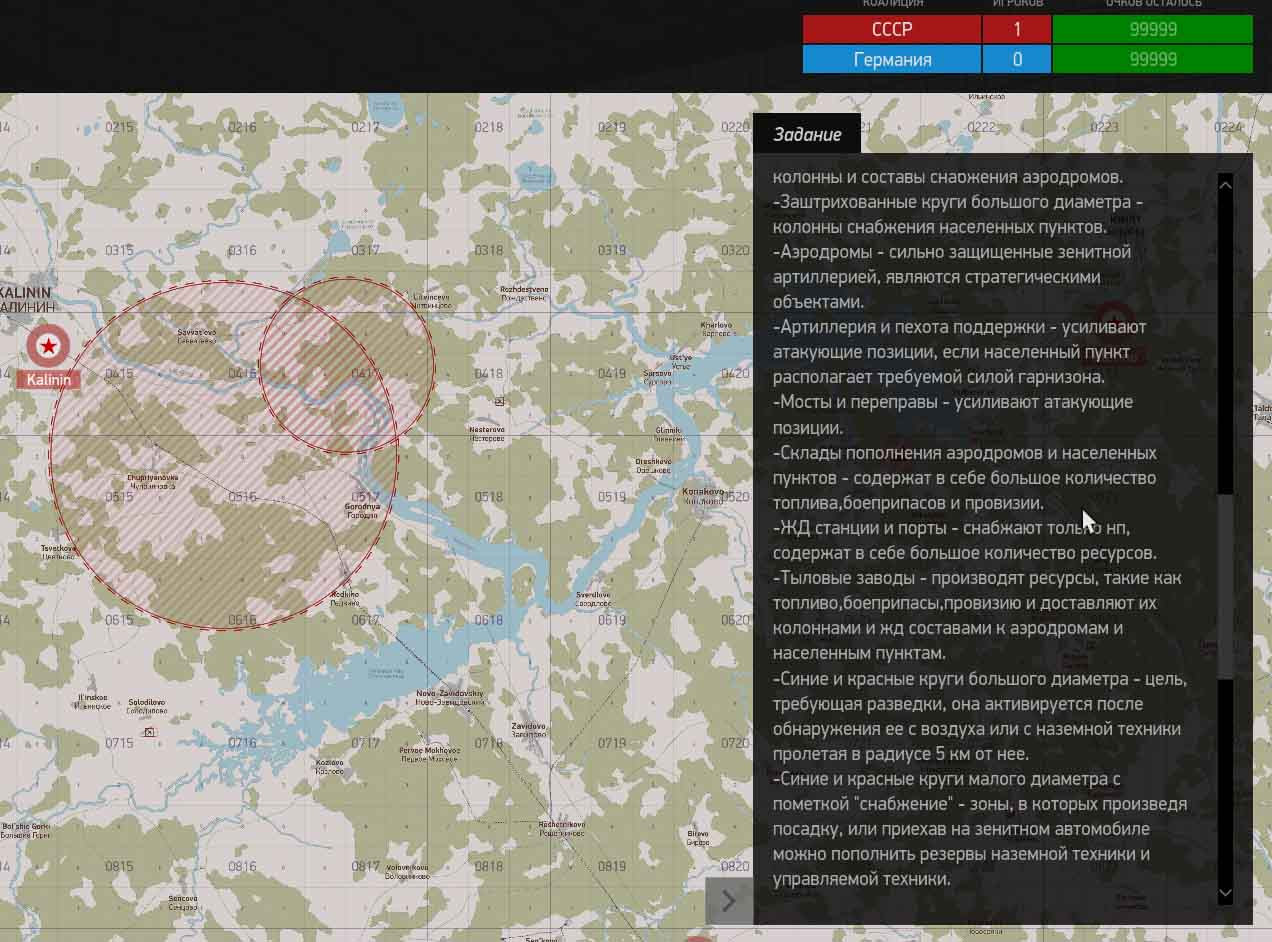This screenshot has width=1272, height=942.
Task: Click the Voloveikovo town label
Action: (x=407, y=871)
